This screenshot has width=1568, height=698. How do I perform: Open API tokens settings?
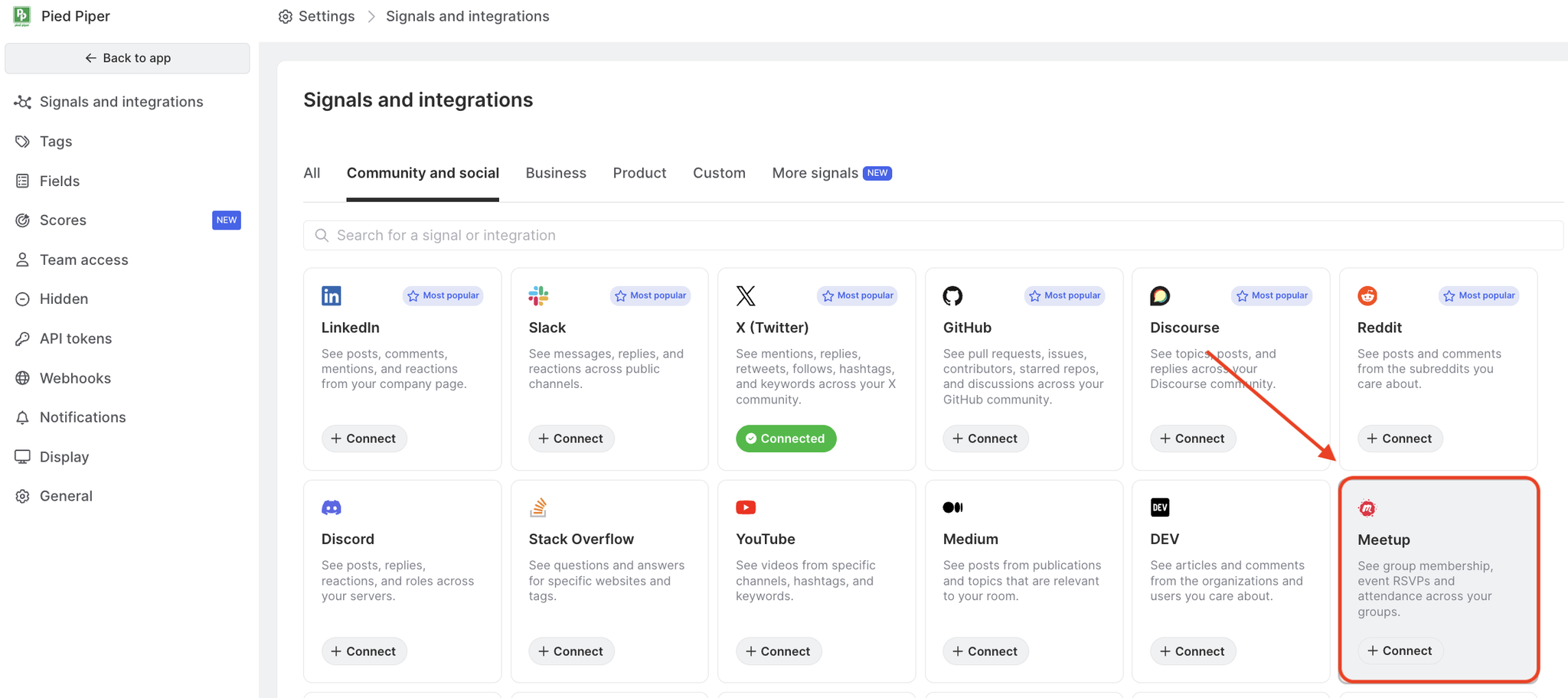coord(76,339)
